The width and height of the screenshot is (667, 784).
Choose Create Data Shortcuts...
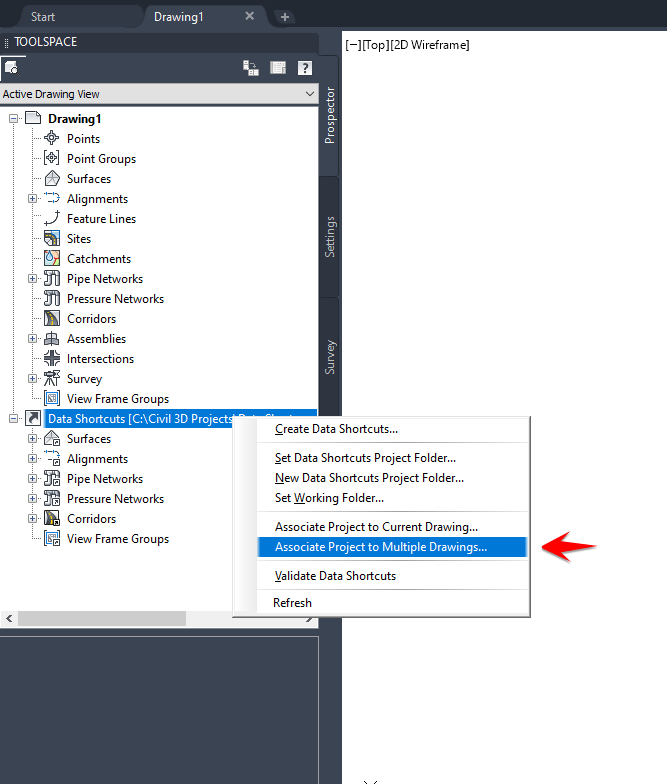393,429
